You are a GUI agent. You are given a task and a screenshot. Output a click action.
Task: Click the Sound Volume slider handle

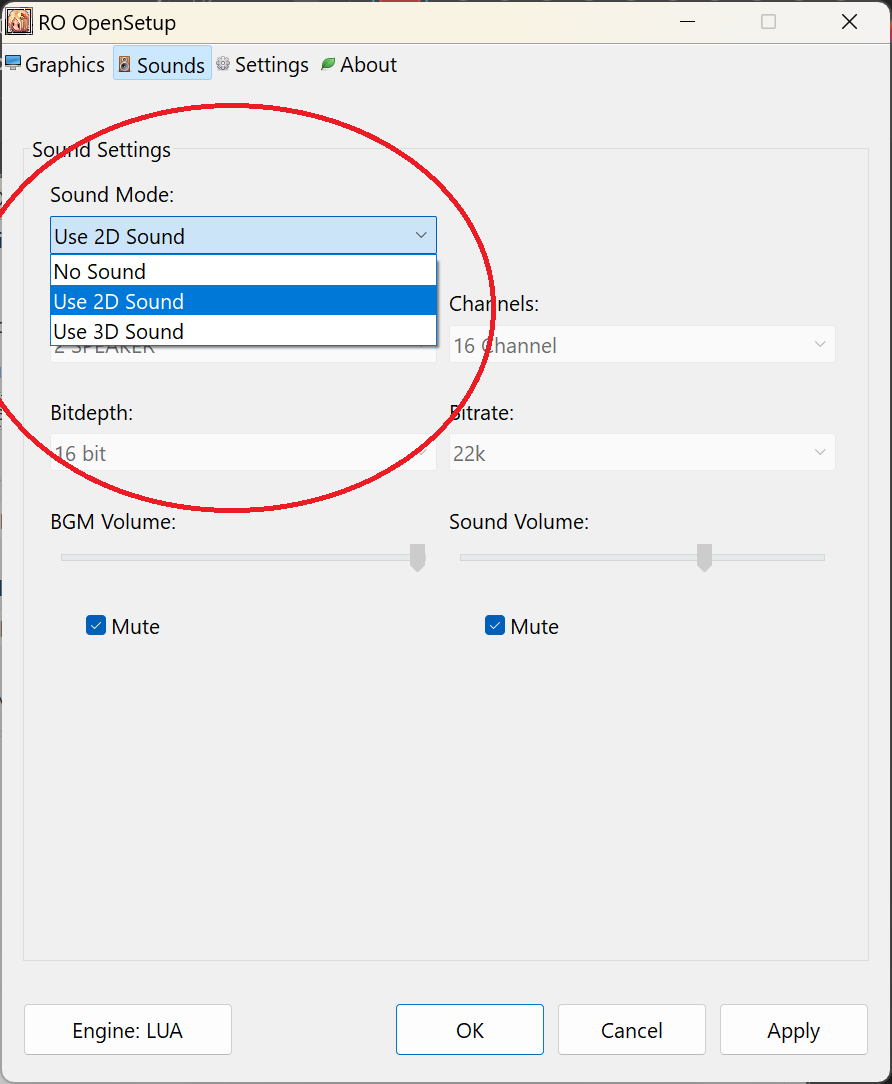(x=704, y=557)
